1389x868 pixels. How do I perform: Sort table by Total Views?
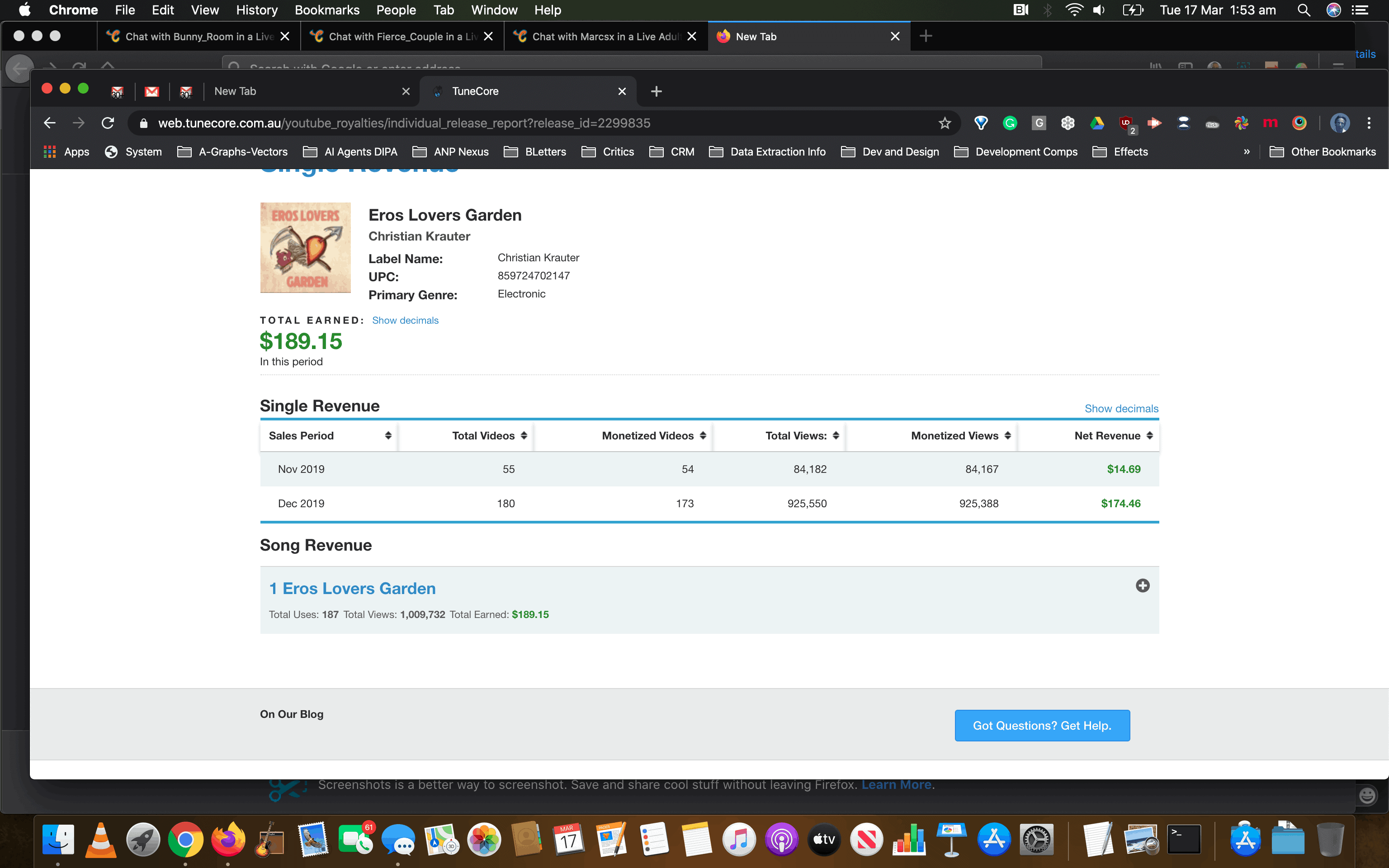780,436
